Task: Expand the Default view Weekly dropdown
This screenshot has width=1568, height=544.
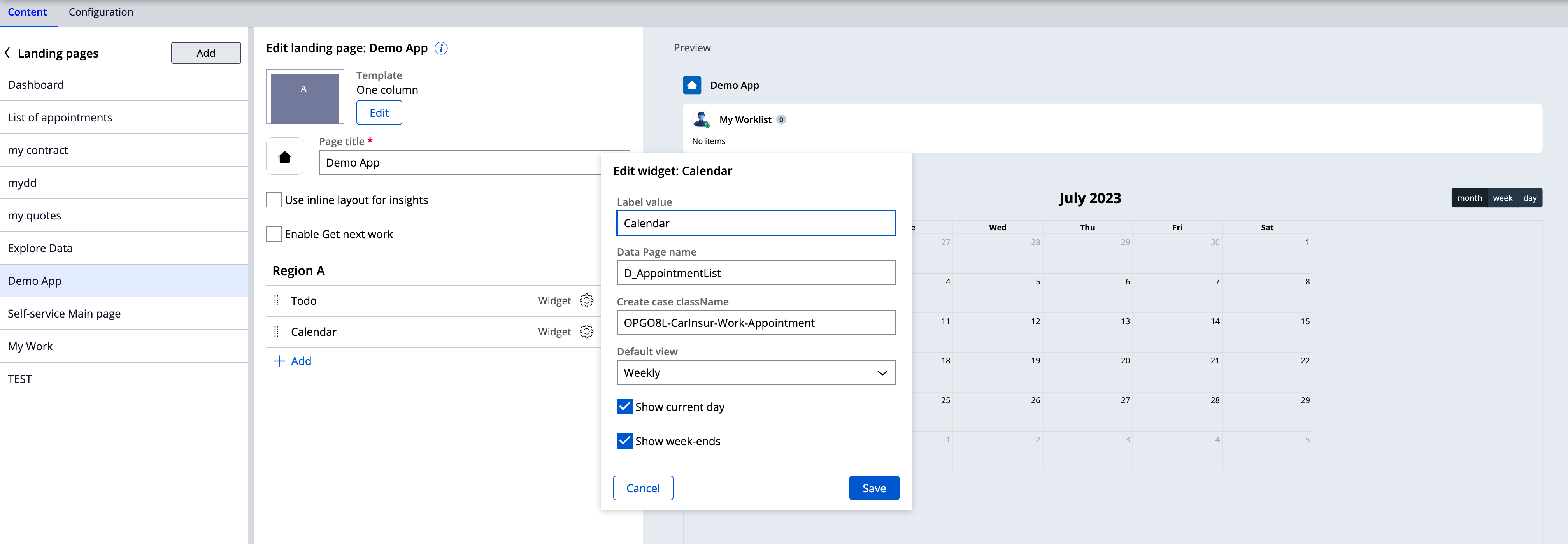Action: point(755,373)
